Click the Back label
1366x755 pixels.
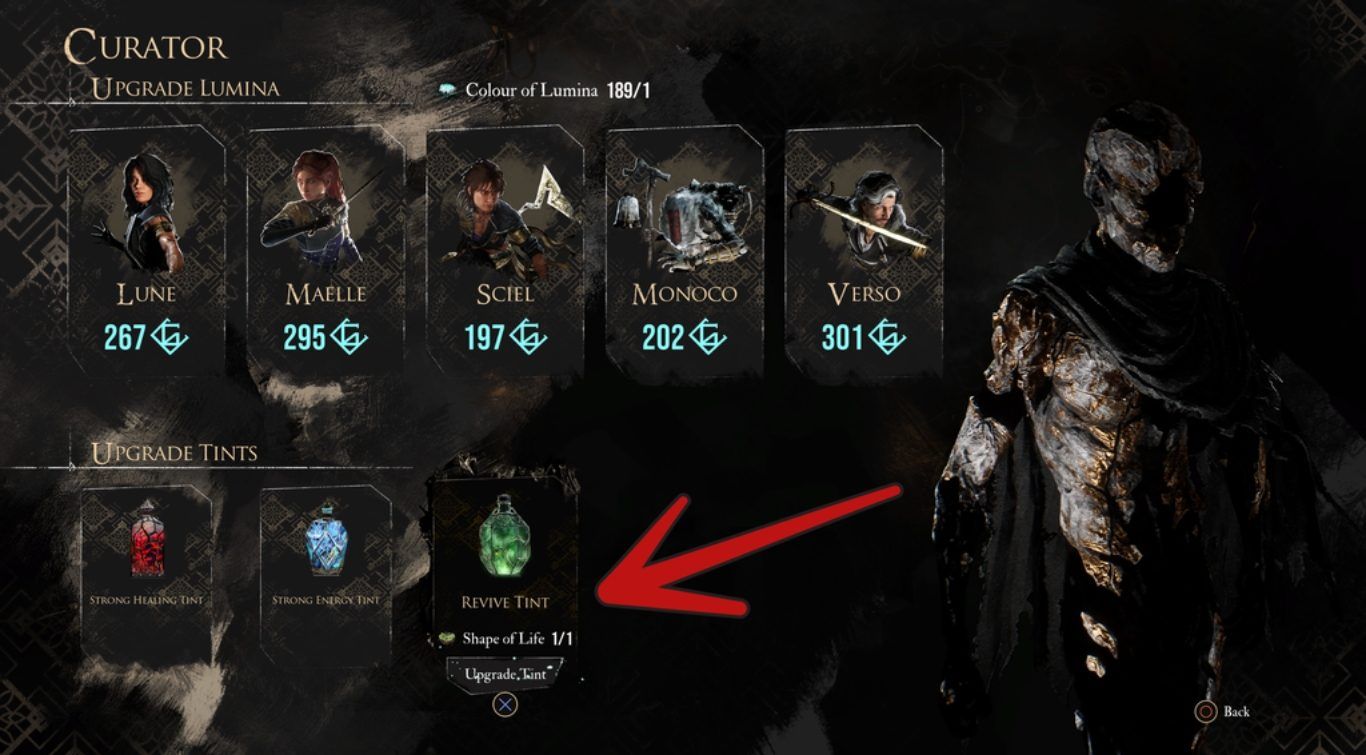click(x=1237, y=712)
